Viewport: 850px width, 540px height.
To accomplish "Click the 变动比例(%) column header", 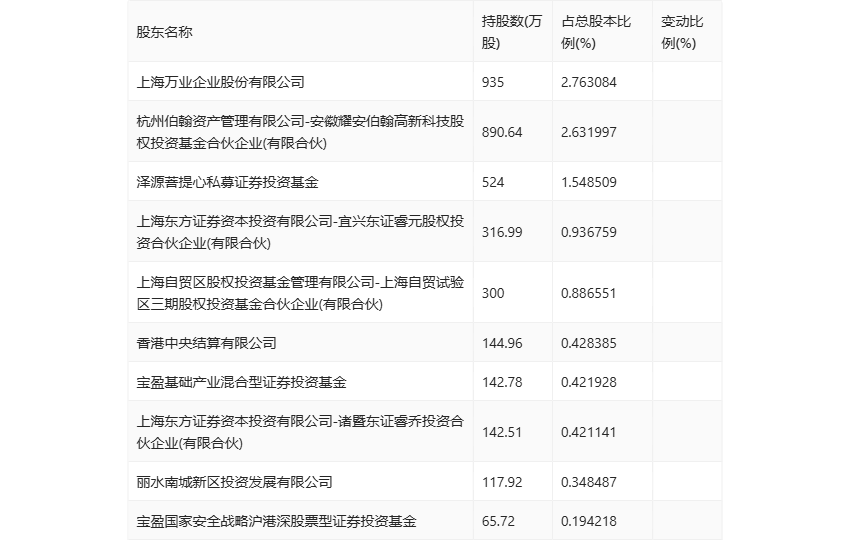I will (x=682, y=33).
